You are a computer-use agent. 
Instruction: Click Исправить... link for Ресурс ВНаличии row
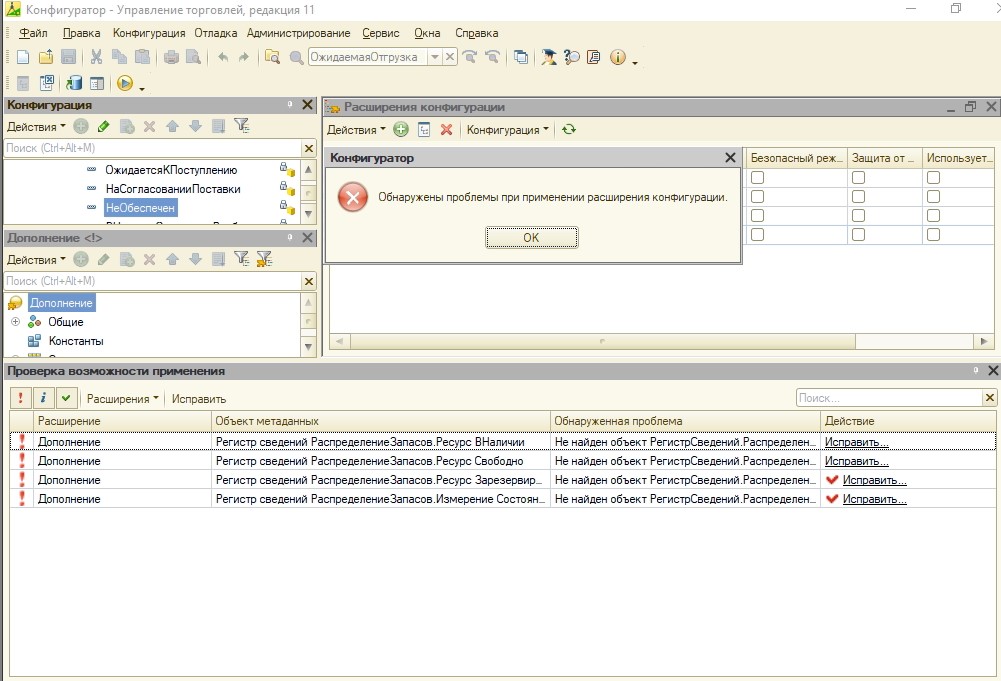(x=856, y=442)
